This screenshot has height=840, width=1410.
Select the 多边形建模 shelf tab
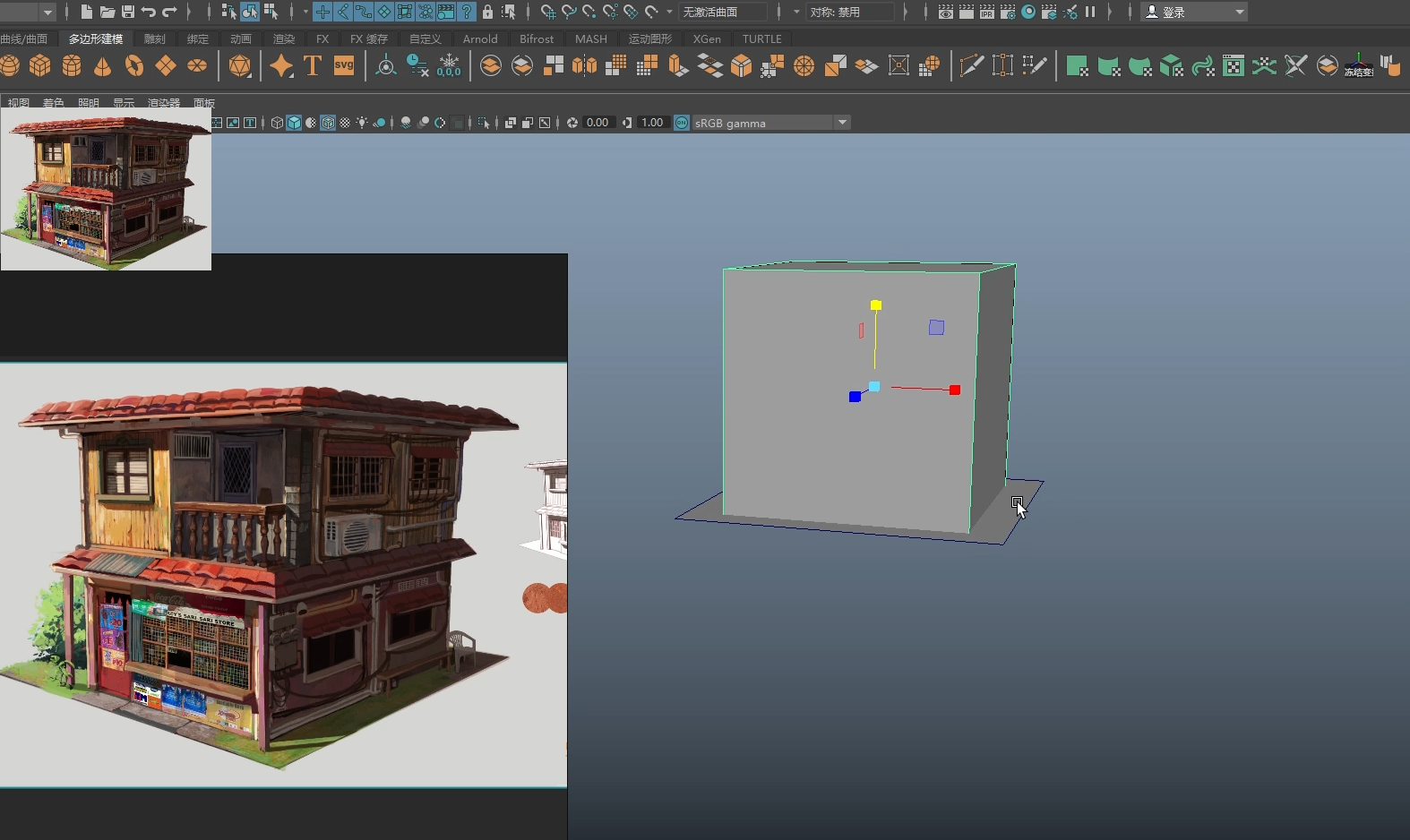coord(96,39)
